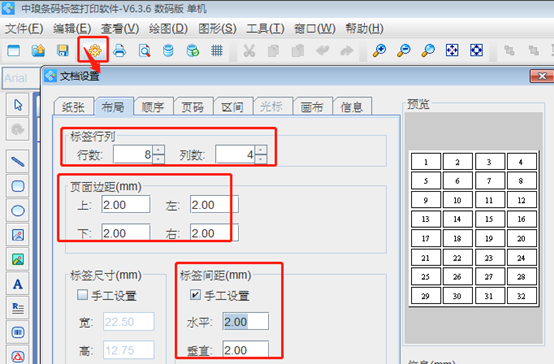Viewport: 554px width, 364px height.
Task: Create a new label document
Action: pyautogui.click(x=13, y=51)
